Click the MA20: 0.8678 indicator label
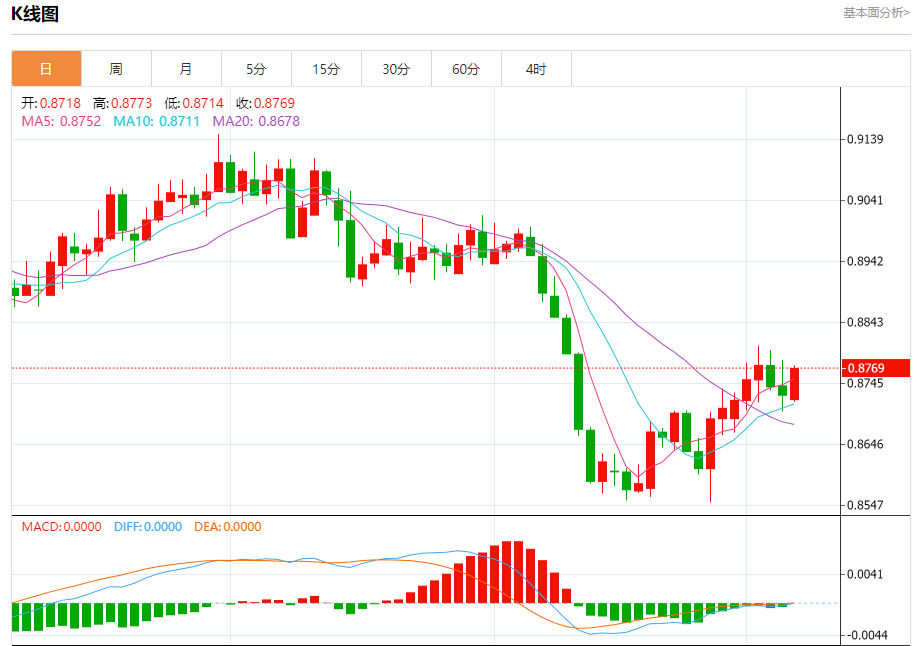This screenshot has height=646, width=918. (x=256, y=121)
